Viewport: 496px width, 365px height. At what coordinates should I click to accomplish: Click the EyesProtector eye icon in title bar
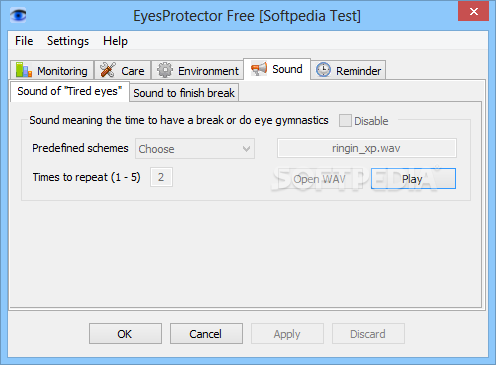coord(18,15)
